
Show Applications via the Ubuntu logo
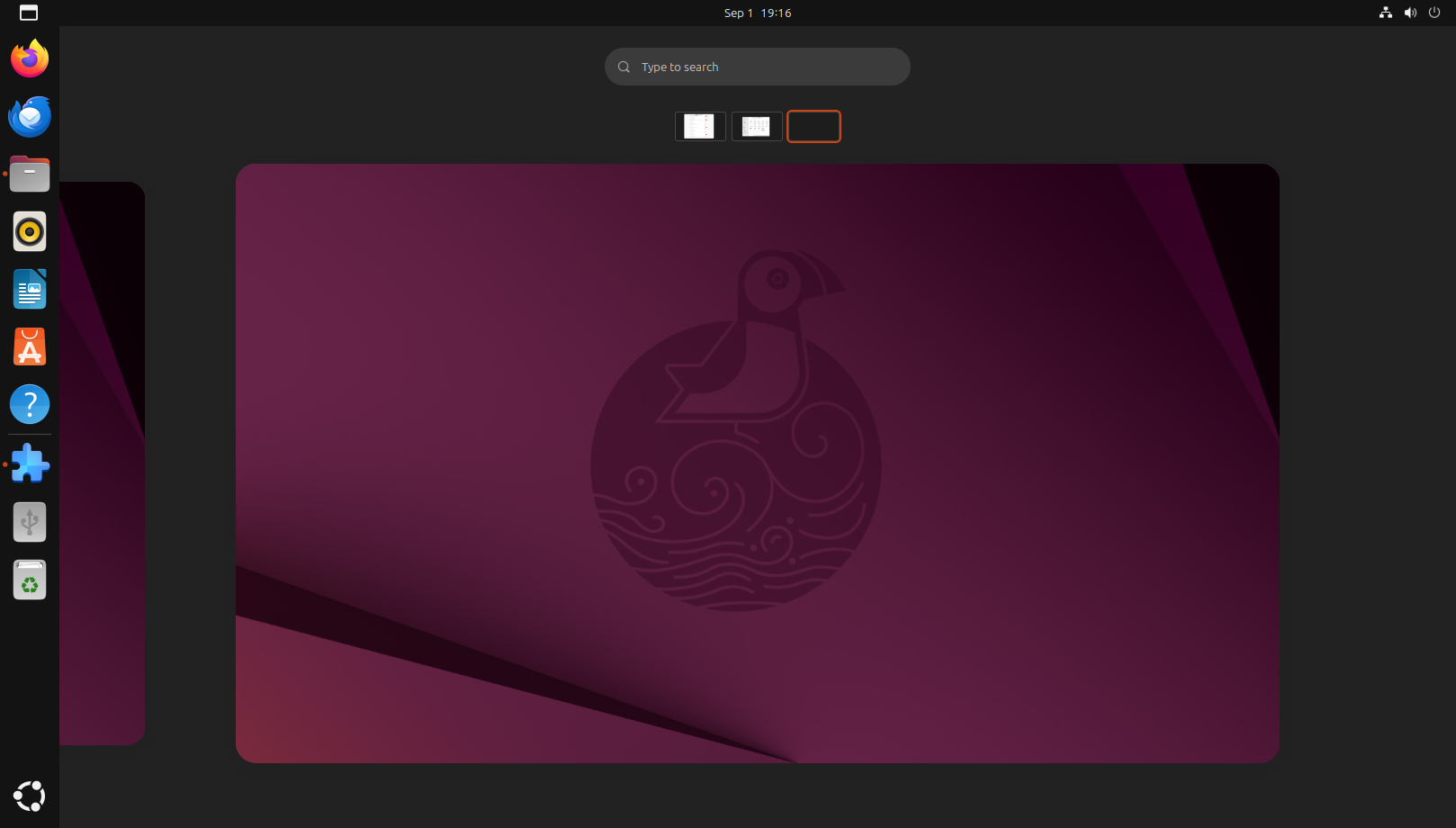coord(30,796)
